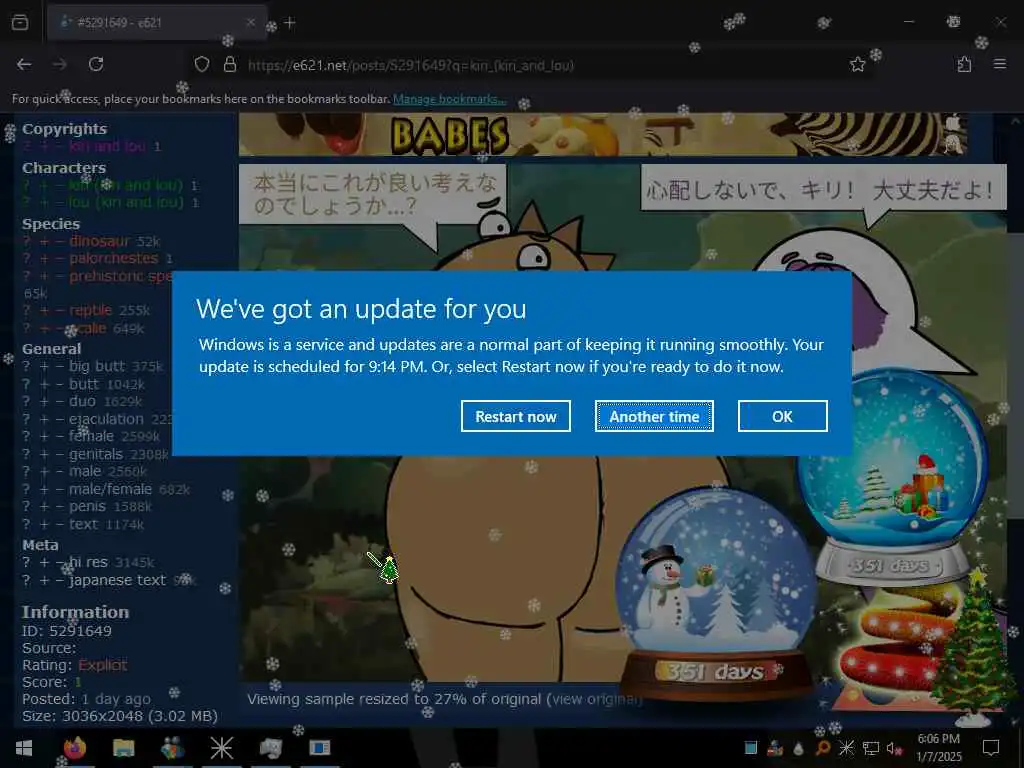1024x768 pixels.
Task: Click the question mark beside dinosaur tag
Action: coord(26,241)
